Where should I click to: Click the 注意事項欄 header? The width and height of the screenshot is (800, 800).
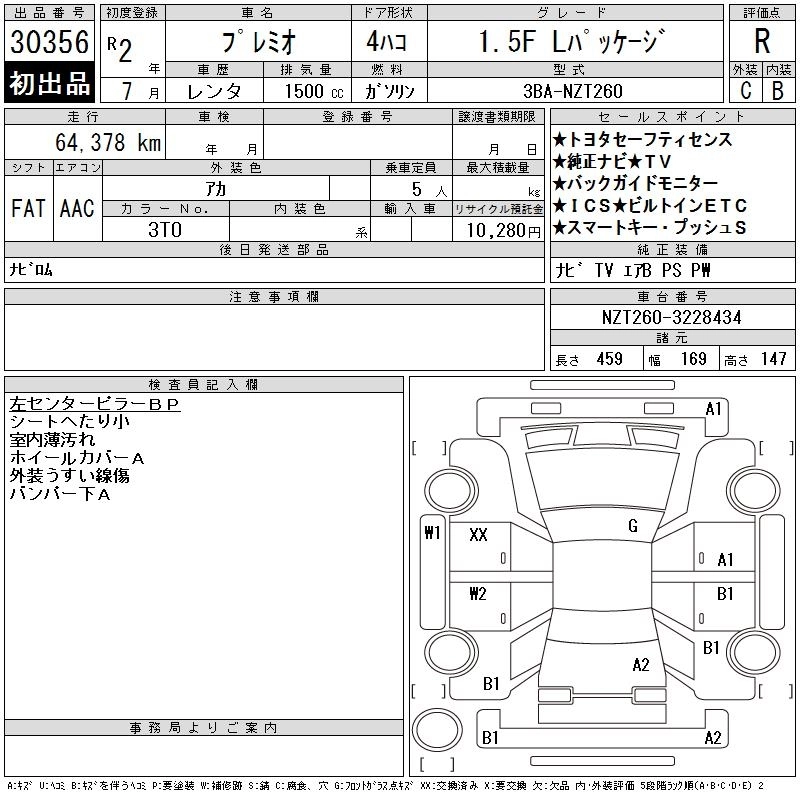point(274,296)
